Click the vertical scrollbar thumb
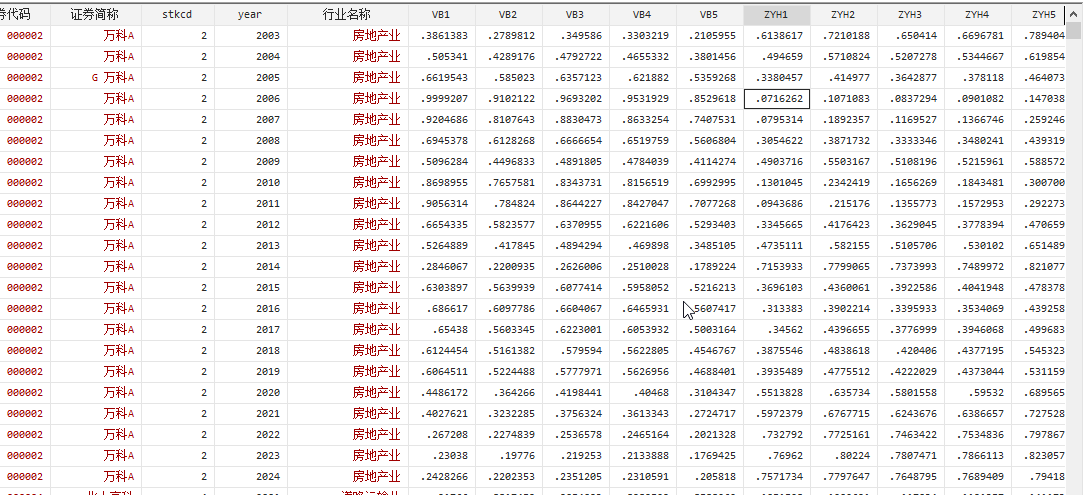Viewport: 1085px width, 495px height. (1075, 31)
